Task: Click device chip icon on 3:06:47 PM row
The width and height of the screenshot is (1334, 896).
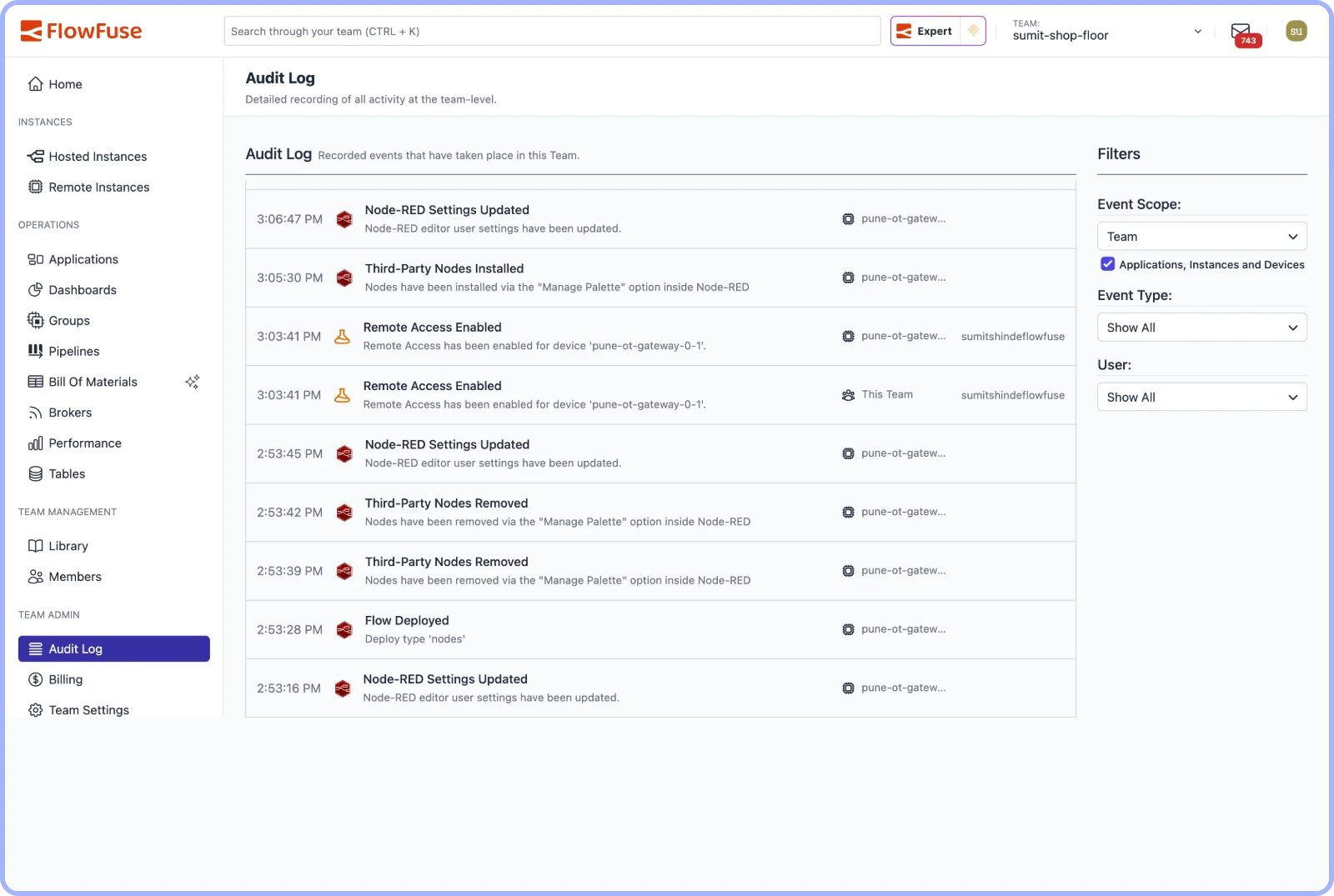Action: tap(848, 219)
